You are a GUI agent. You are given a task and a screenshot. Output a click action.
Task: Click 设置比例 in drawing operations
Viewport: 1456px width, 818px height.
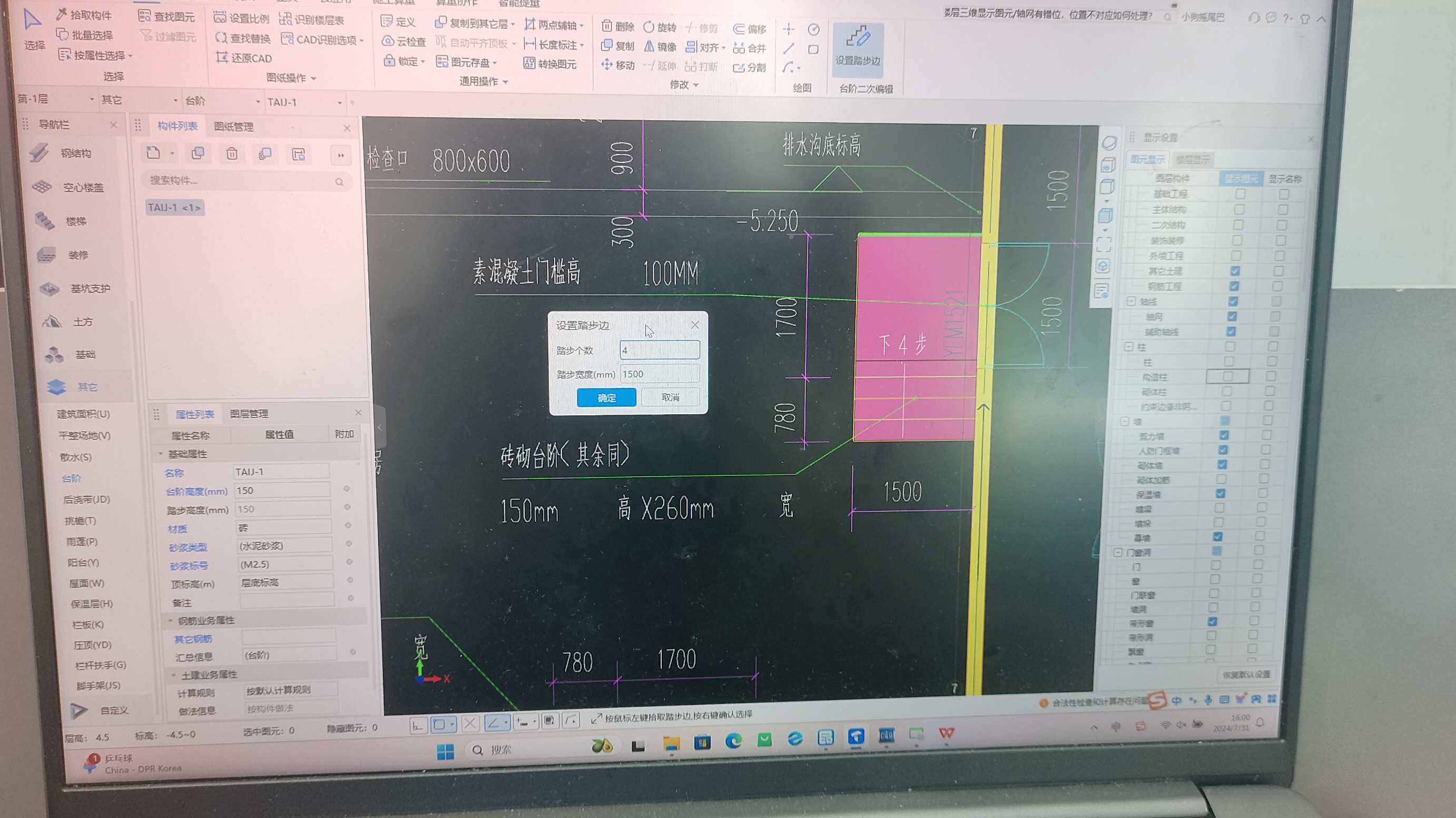click(x=241, y=18)
